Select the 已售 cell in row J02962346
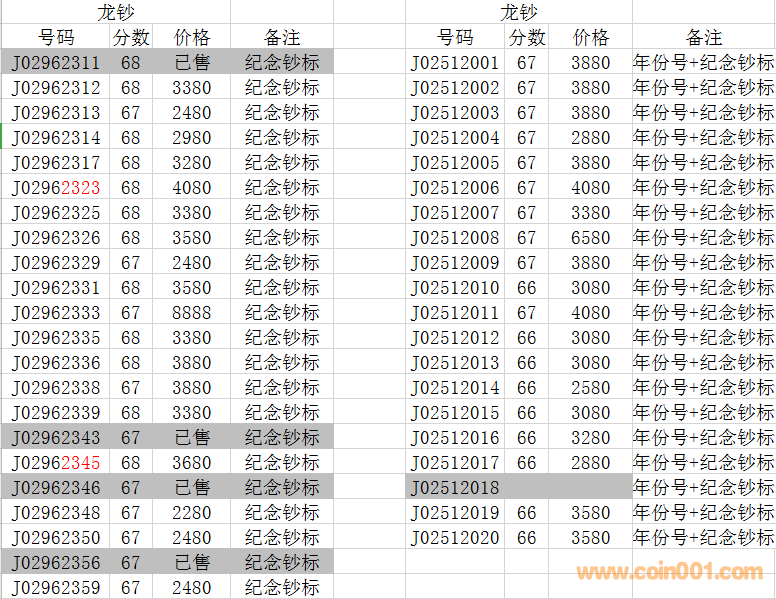The width and height of the screenshot is (776, 599). (191, 487)
